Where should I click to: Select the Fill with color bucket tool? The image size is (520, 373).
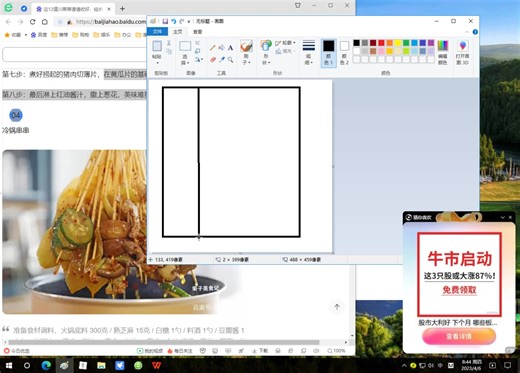tap(221, 48)
